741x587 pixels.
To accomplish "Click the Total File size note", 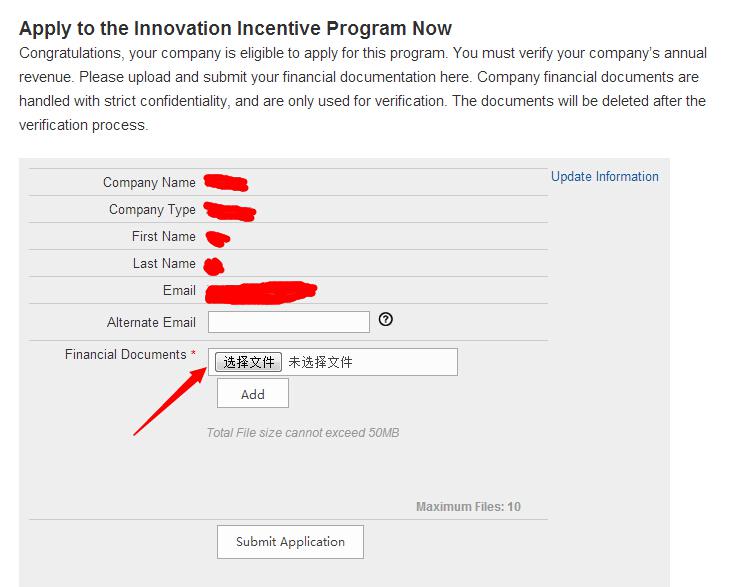I will [x=303, y=432].
